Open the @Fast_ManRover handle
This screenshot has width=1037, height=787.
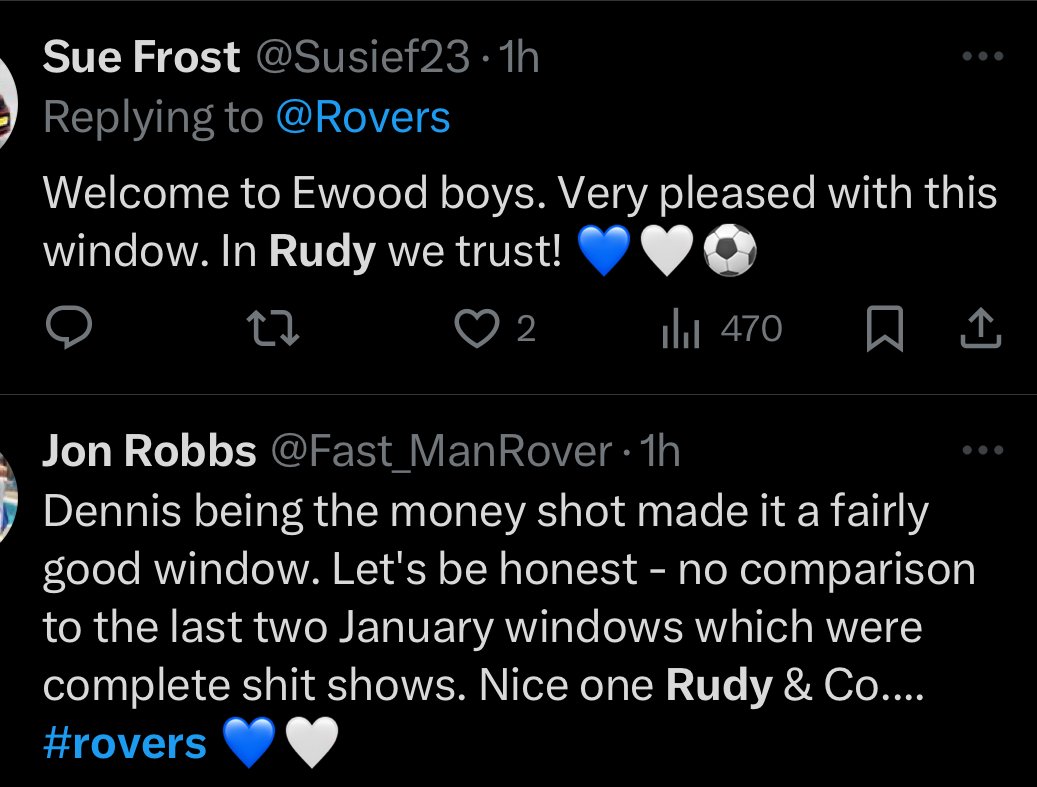[x=441, y=452]
